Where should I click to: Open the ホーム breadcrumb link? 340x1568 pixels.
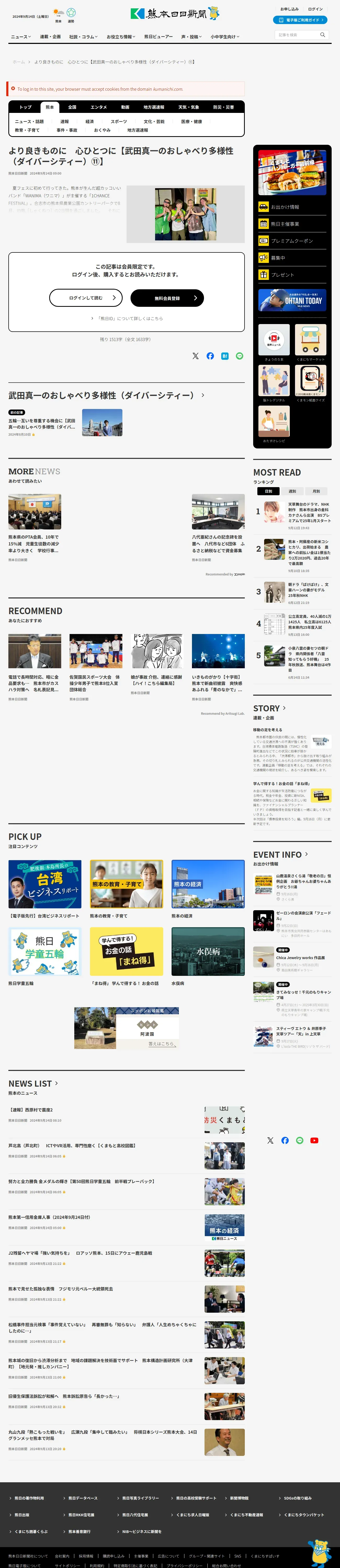[x=19, y=62]
